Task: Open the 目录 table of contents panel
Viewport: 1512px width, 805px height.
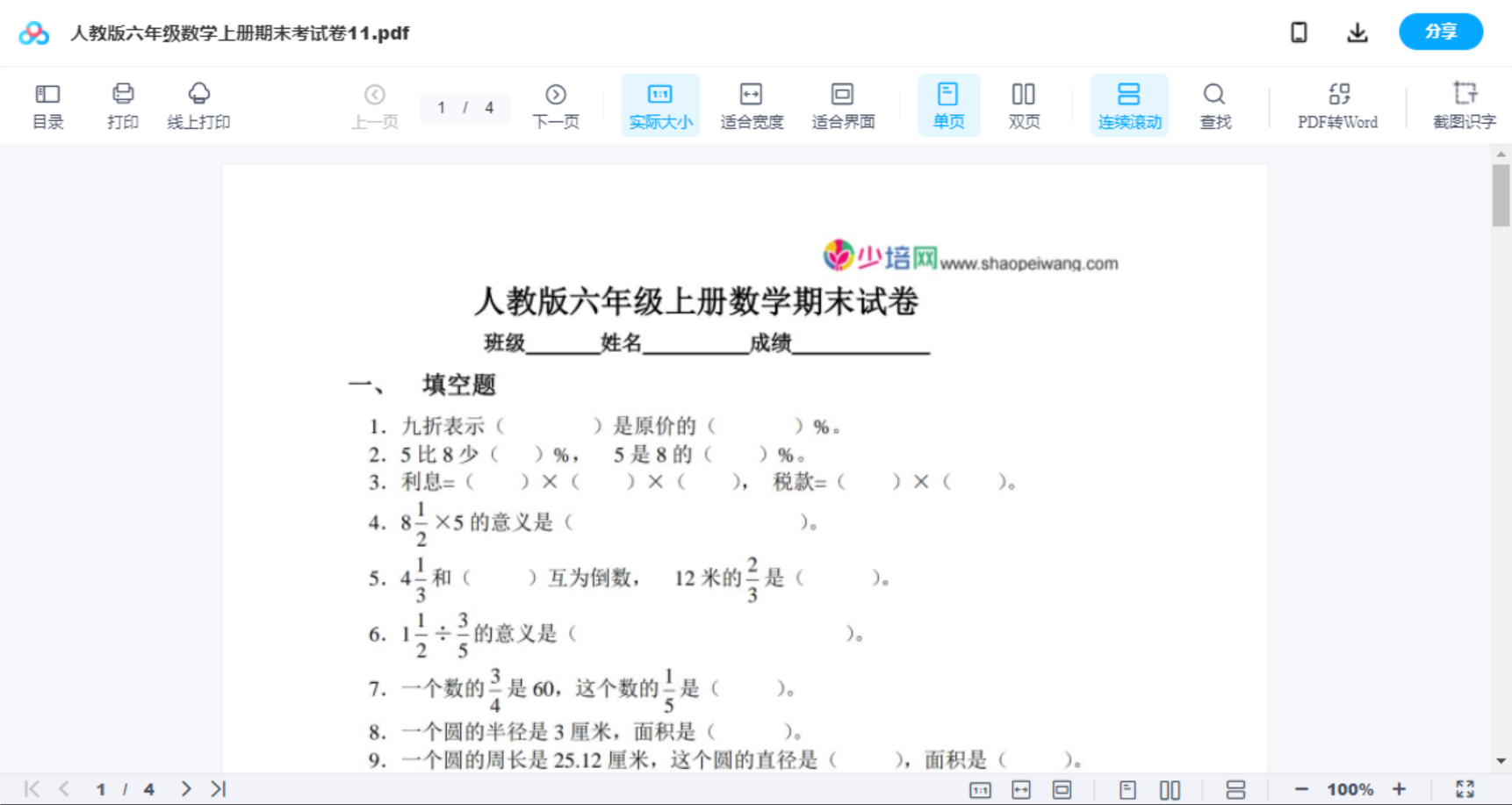Action: 47,104
